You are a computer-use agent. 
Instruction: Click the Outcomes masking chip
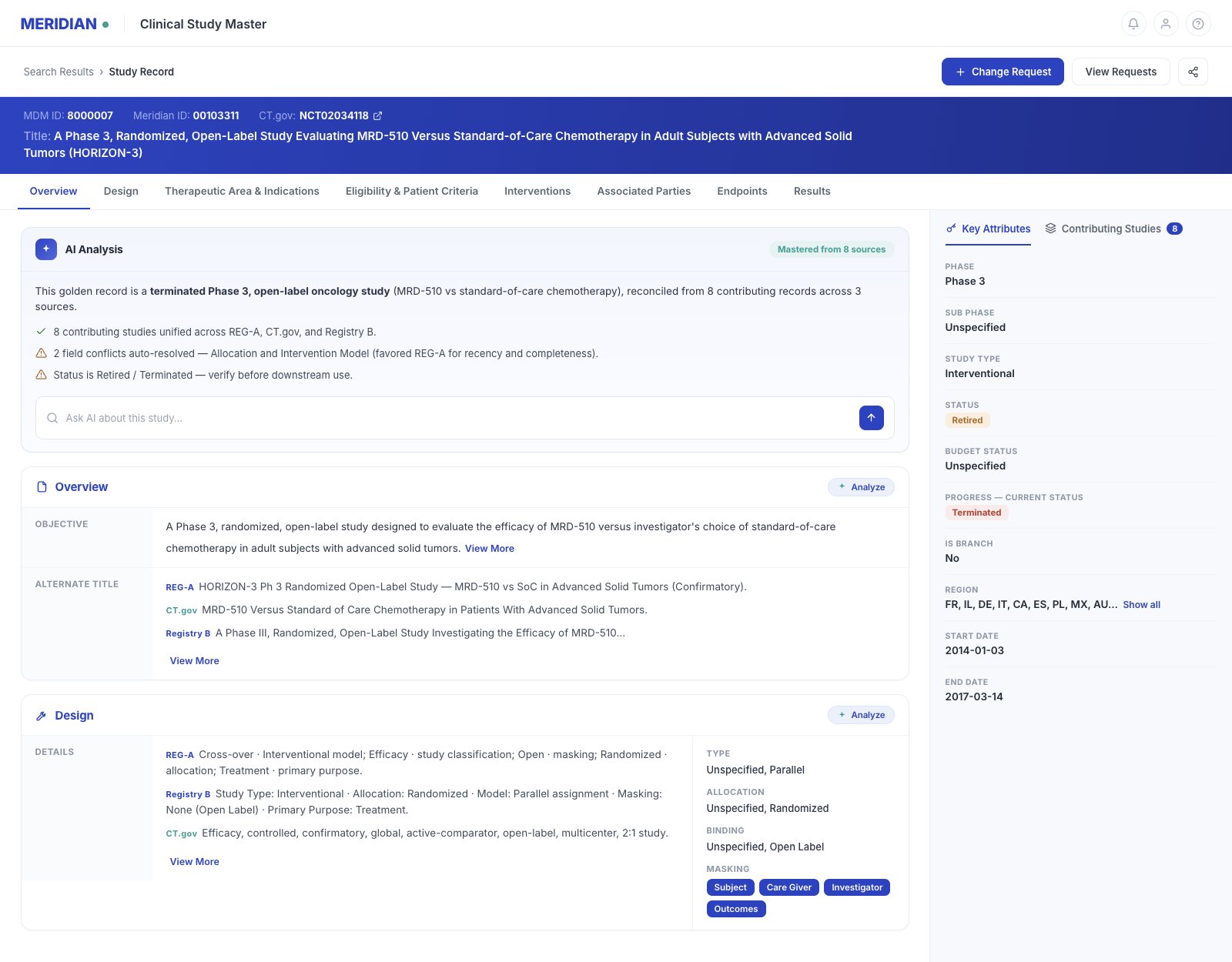point(736,909)
